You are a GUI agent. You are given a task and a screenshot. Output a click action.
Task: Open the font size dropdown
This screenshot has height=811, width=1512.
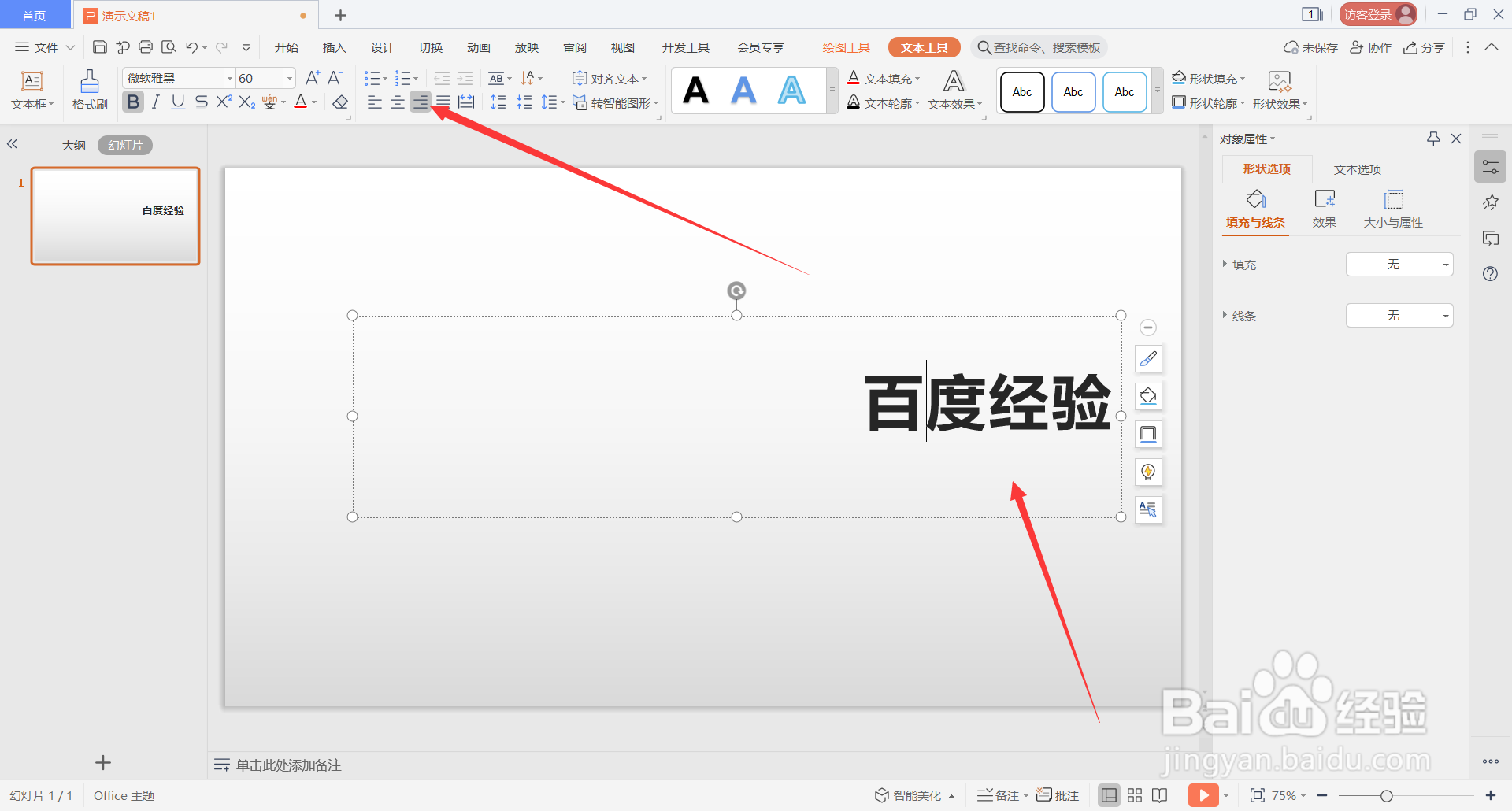point(288,78)
